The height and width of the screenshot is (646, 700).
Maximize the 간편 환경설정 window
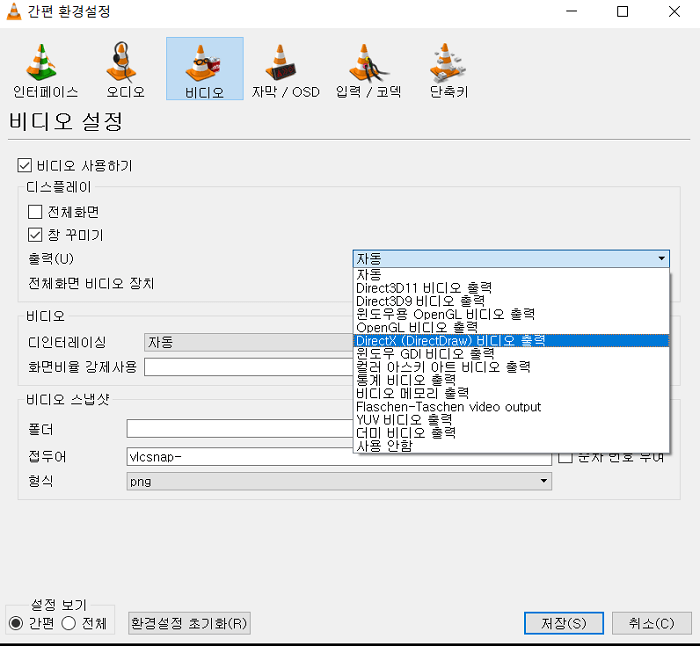(x=622, y=11)
